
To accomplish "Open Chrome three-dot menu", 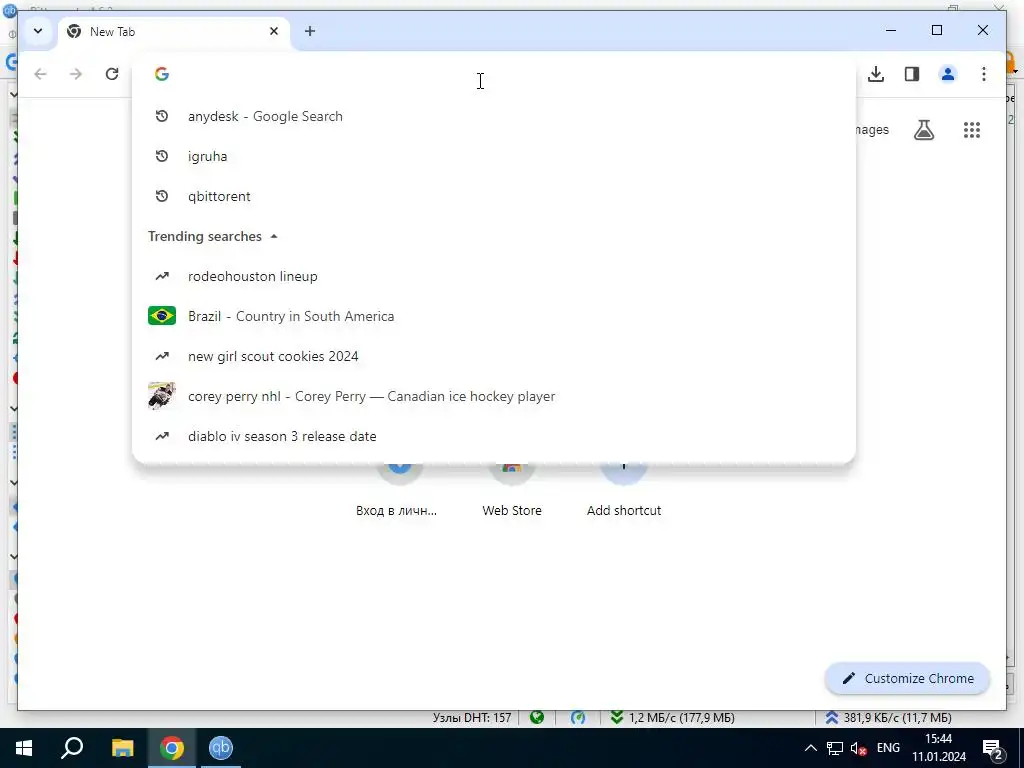I will pyautogui.click(x=984, y=74).
